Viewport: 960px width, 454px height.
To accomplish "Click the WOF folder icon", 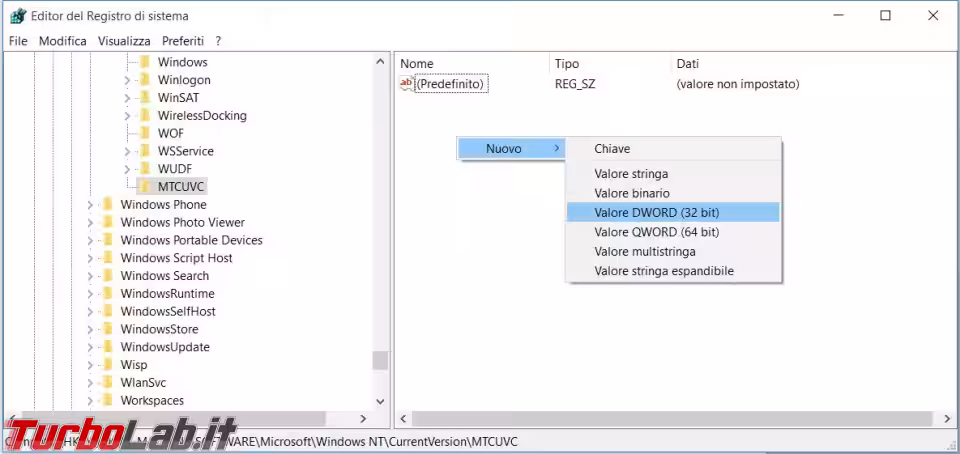I will [x=145, y=133].
